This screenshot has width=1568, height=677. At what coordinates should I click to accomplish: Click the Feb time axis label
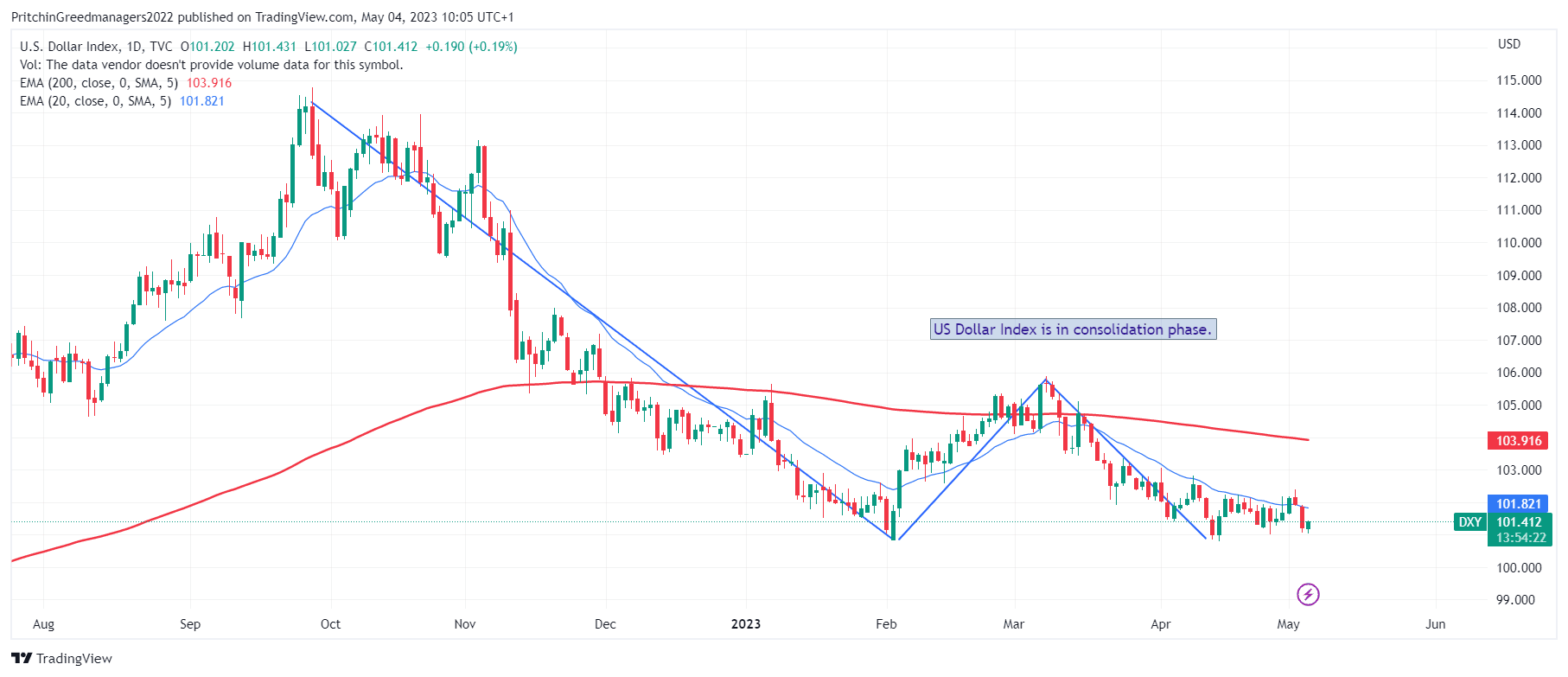pyautogui.click(x=886, y=624)
